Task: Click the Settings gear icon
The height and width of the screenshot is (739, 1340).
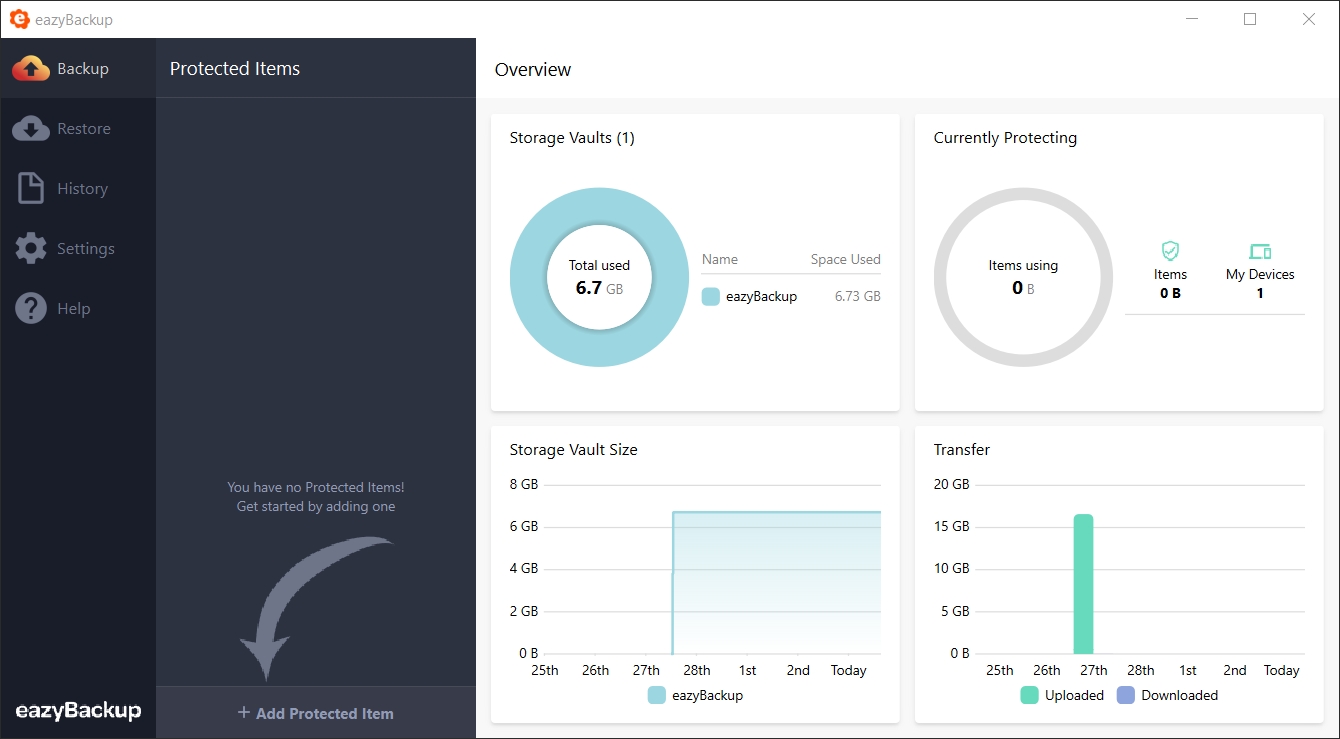Action: click(31, 248)
